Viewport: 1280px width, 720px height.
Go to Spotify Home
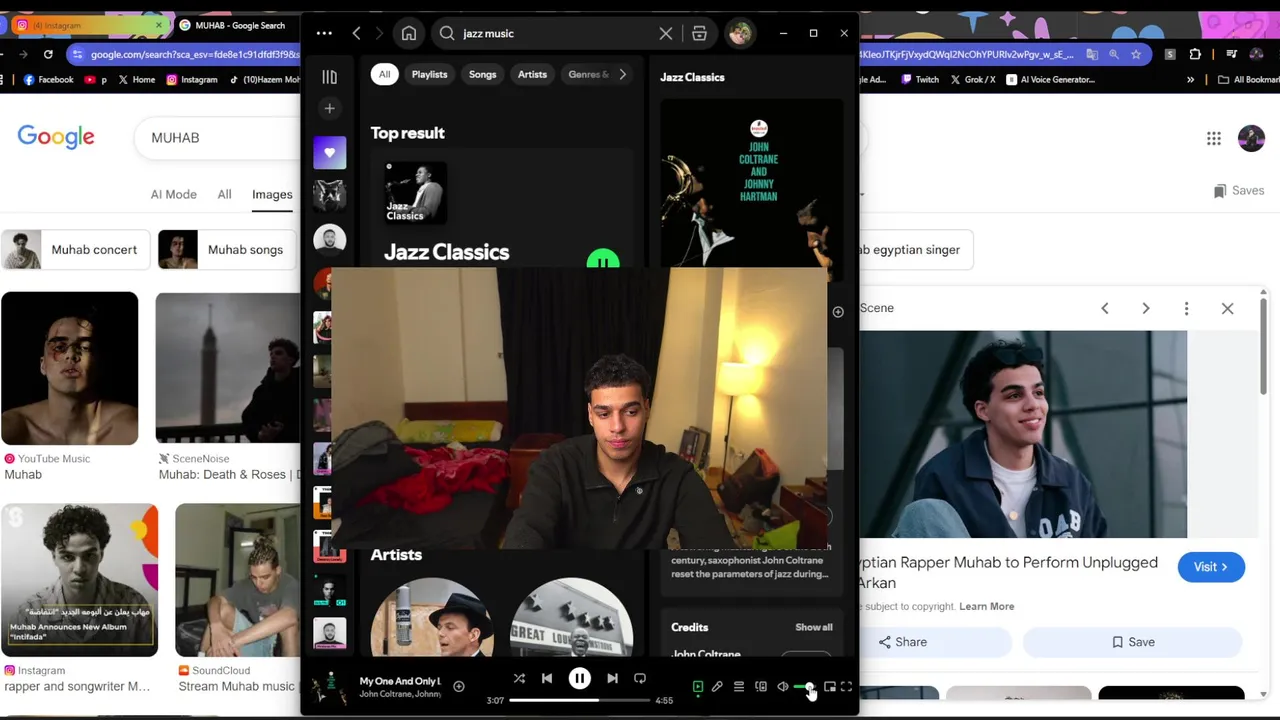click(x=409, y=33)
